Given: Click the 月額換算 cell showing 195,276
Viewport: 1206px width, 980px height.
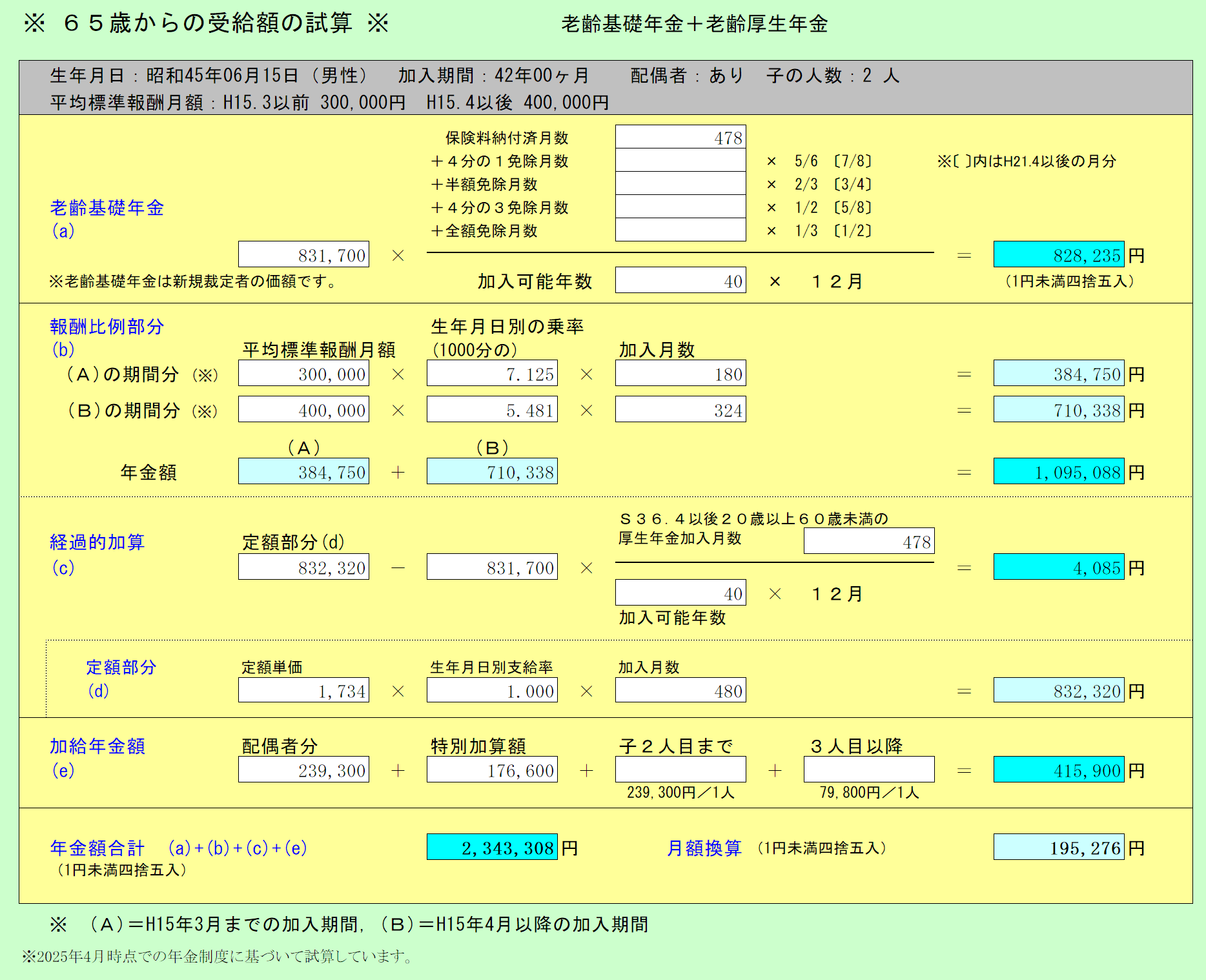Looking at the screenshot, I should coord(1059,847).
